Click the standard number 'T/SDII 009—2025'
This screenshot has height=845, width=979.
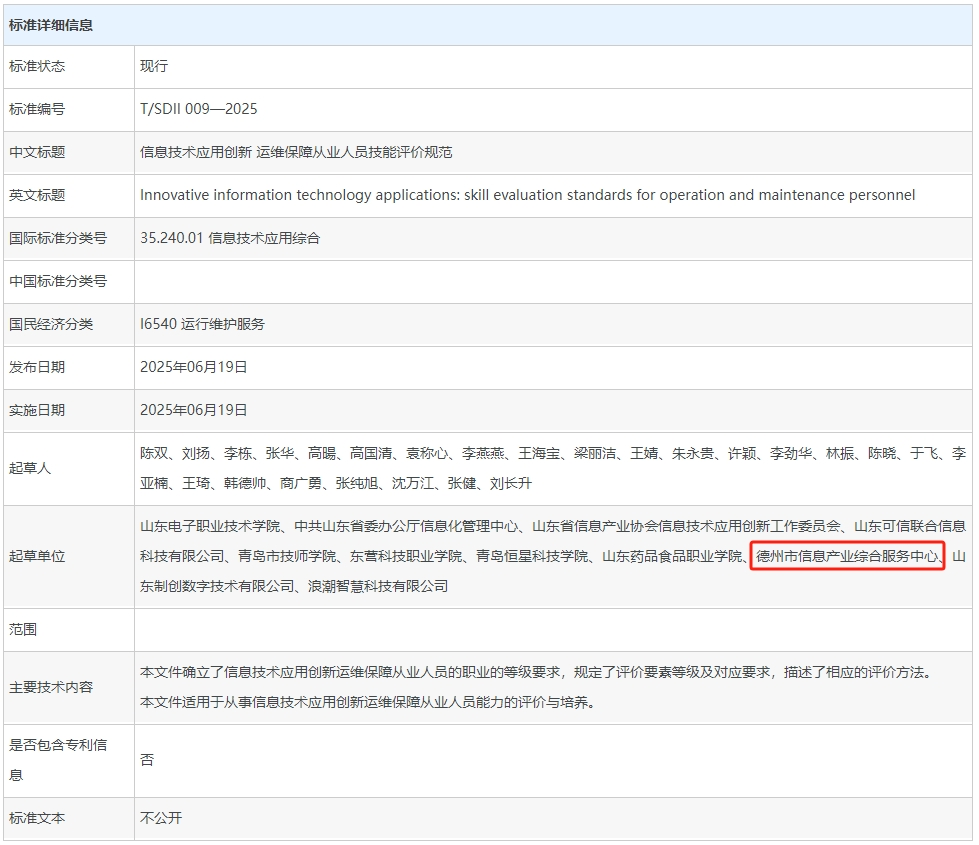point(199,109)
